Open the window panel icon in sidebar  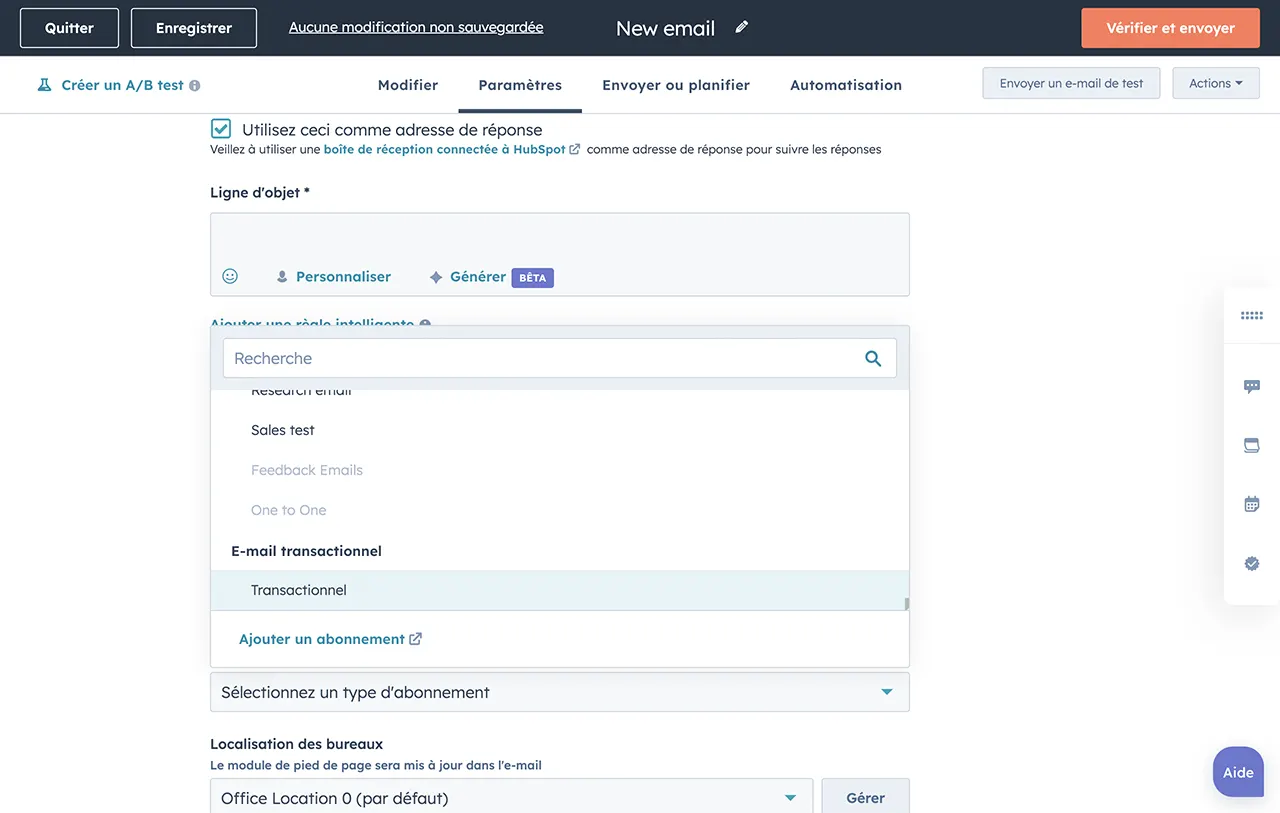[1251, 445]
